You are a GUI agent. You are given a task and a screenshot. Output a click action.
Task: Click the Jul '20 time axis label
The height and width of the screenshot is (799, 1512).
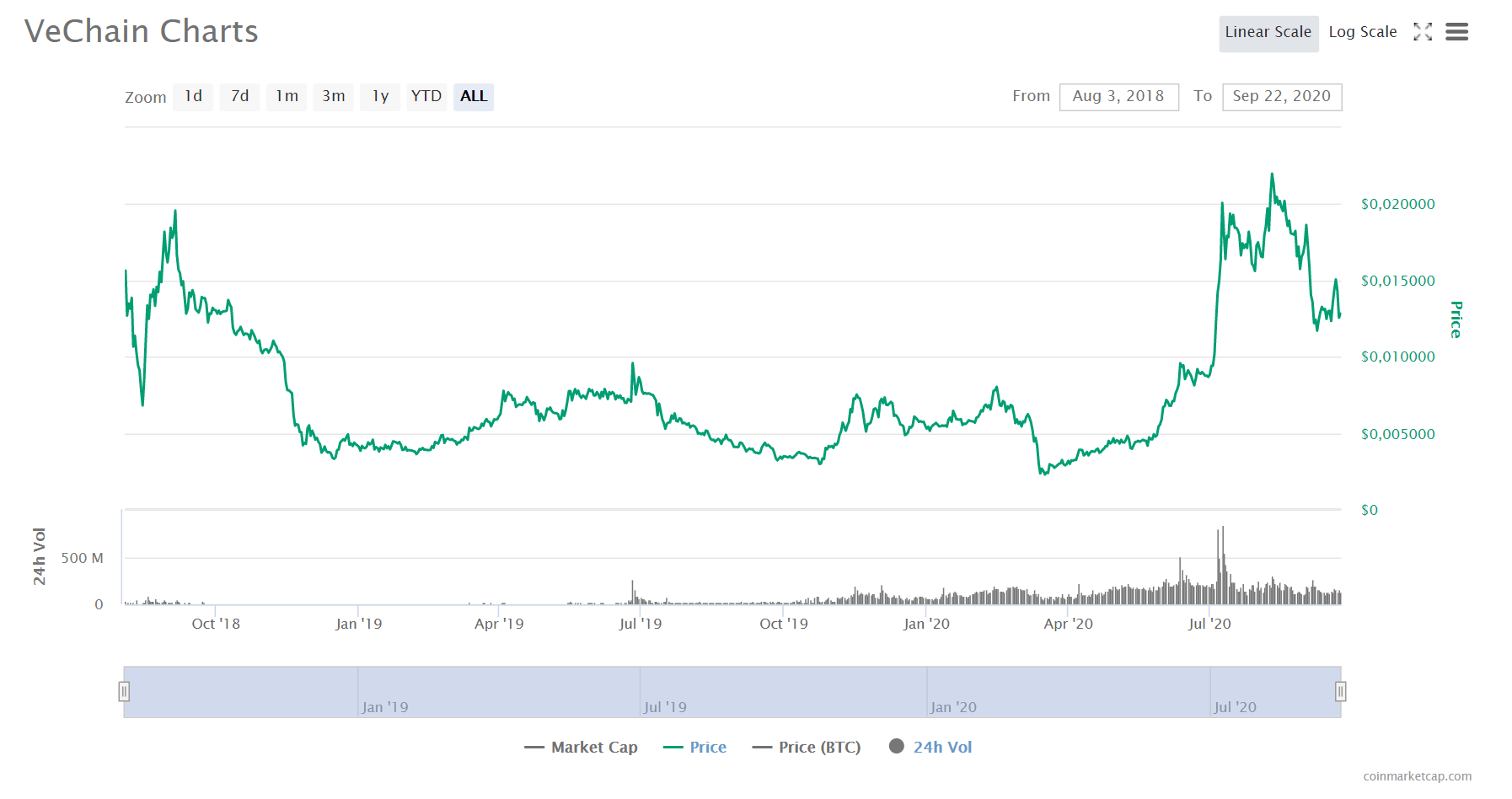click(1209, 624)
